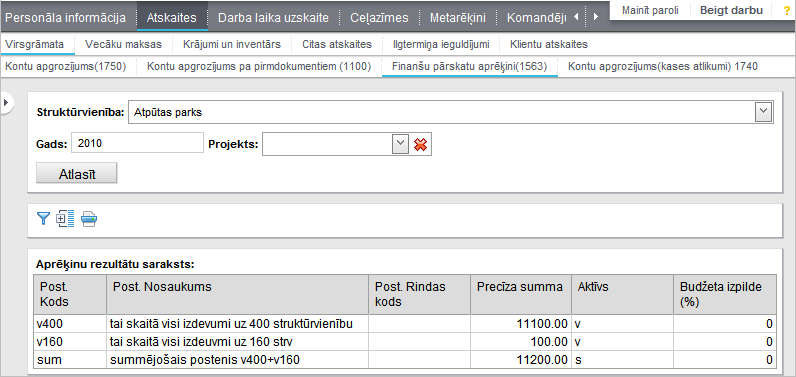Viewport: 796px width, 377px height.
Task: Open the Projekts dropdown list
Action: tap(401, 144)
